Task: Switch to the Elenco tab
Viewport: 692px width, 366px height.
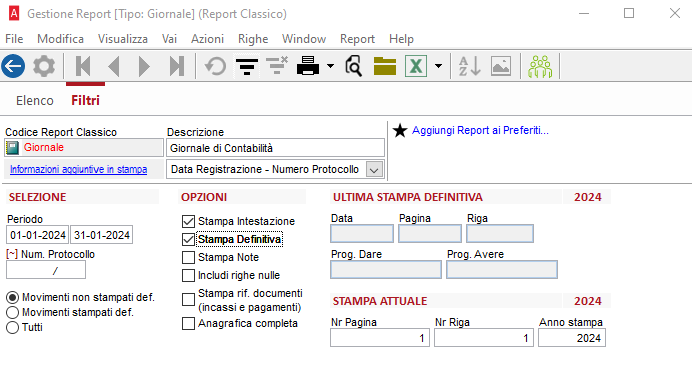Action: pos(35,101)
